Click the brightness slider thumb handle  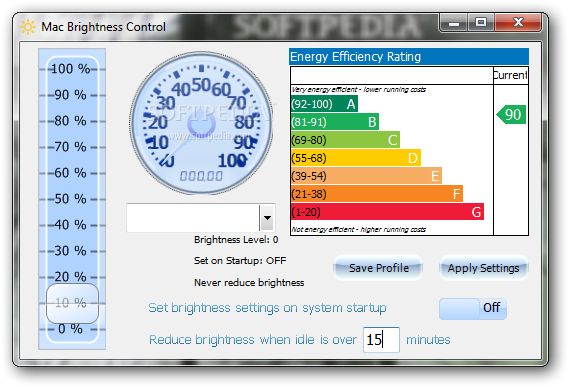pyautogui.click(x=73, y=304)
